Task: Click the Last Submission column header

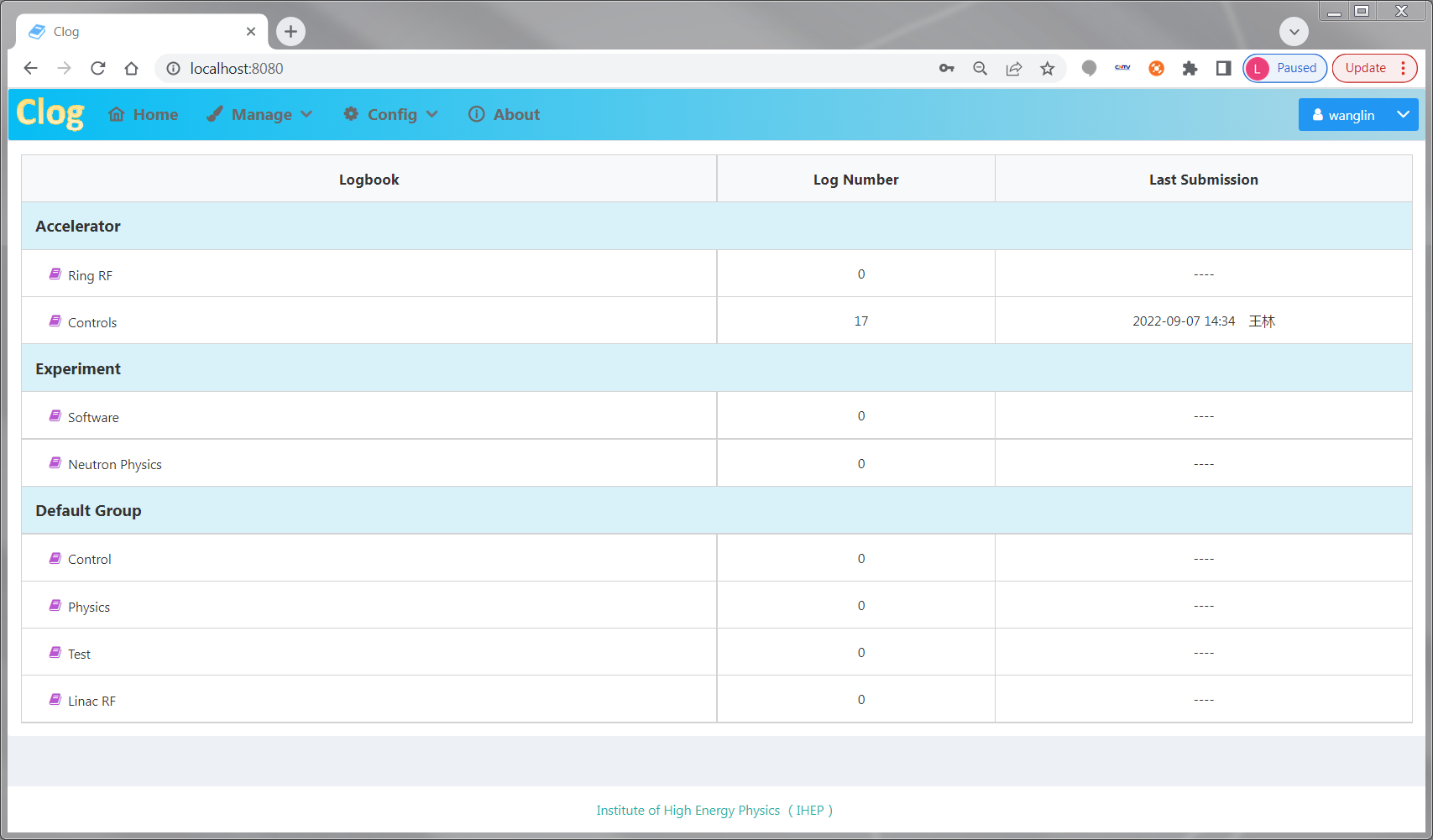Action: tap(1203, 180)
